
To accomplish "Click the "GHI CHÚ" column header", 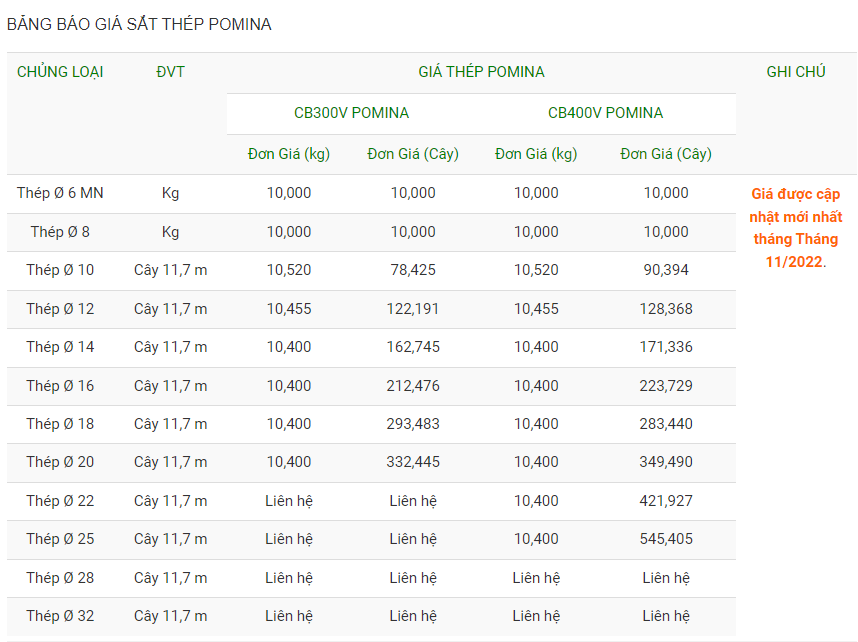I will click(x=796, y=72).
